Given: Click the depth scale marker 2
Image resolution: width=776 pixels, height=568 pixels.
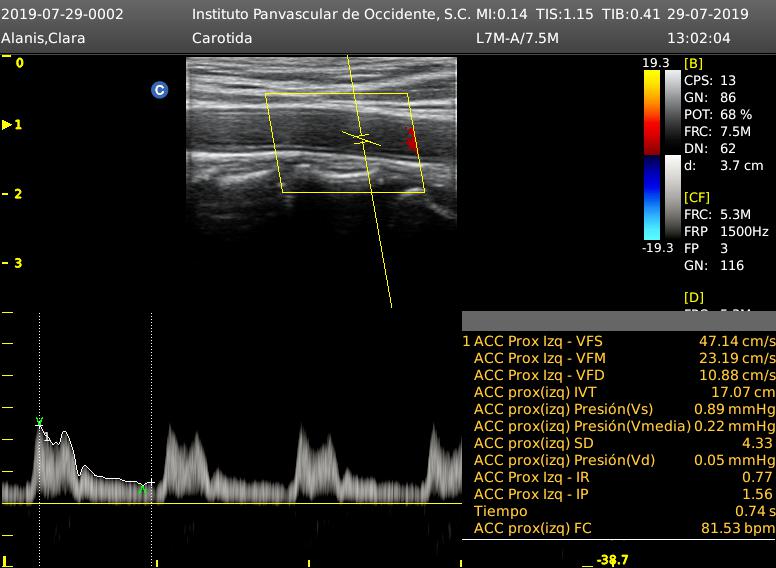Looking at the screenshot, I should point(18,194).
